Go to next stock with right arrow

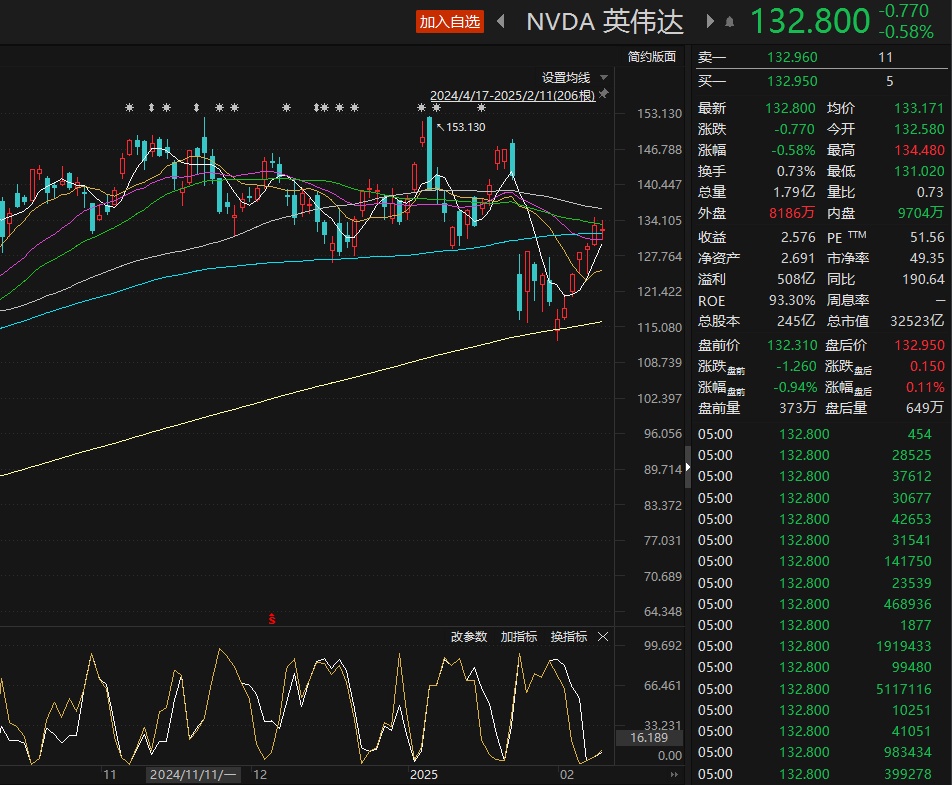(x=710, y=22)
